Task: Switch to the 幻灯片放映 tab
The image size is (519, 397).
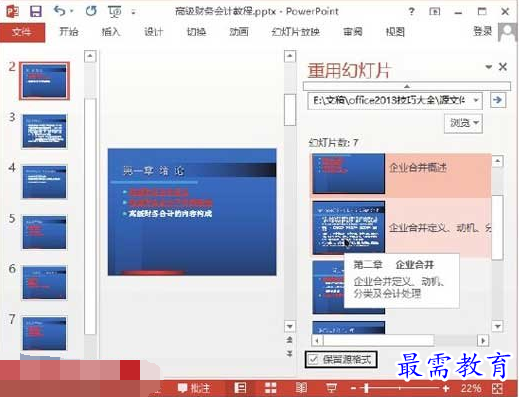Action: [295, 32]
